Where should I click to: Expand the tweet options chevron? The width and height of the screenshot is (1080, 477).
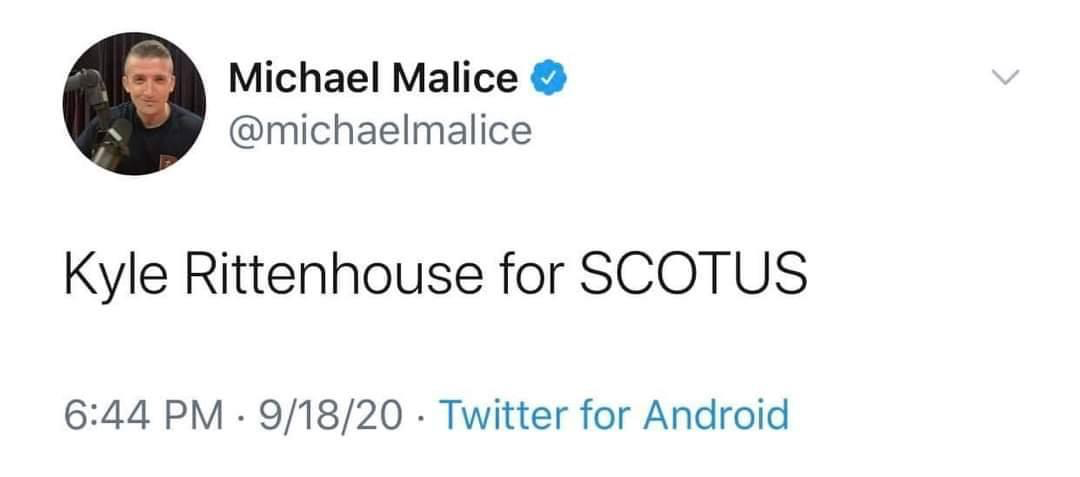pos(1006,76)
